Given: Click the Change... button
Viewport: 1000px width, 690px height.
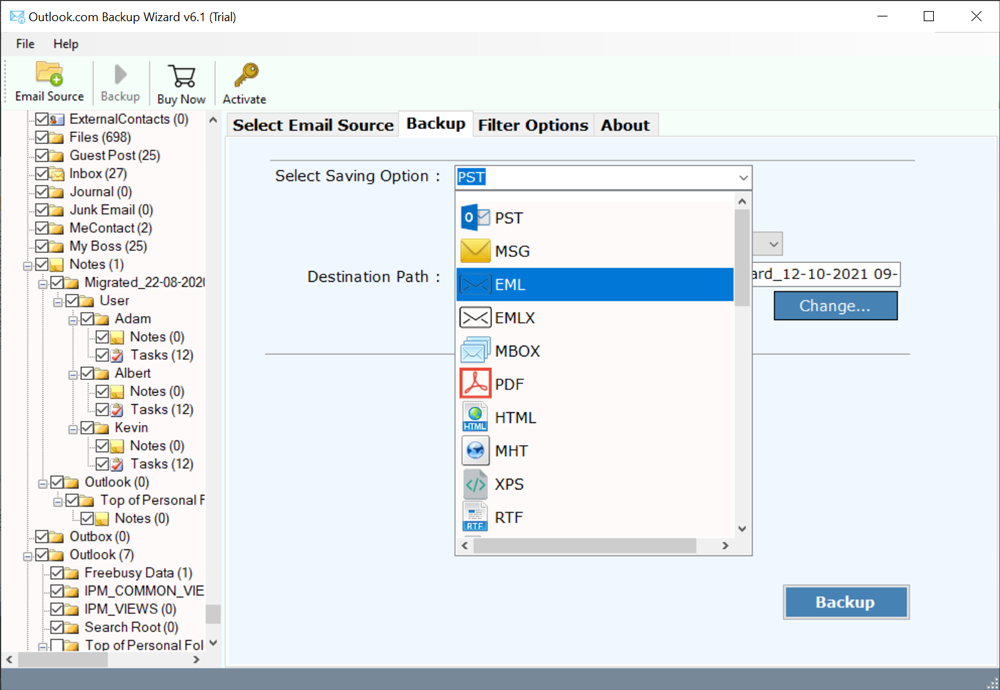Looking at the screenshot, I should click(835, 306).
